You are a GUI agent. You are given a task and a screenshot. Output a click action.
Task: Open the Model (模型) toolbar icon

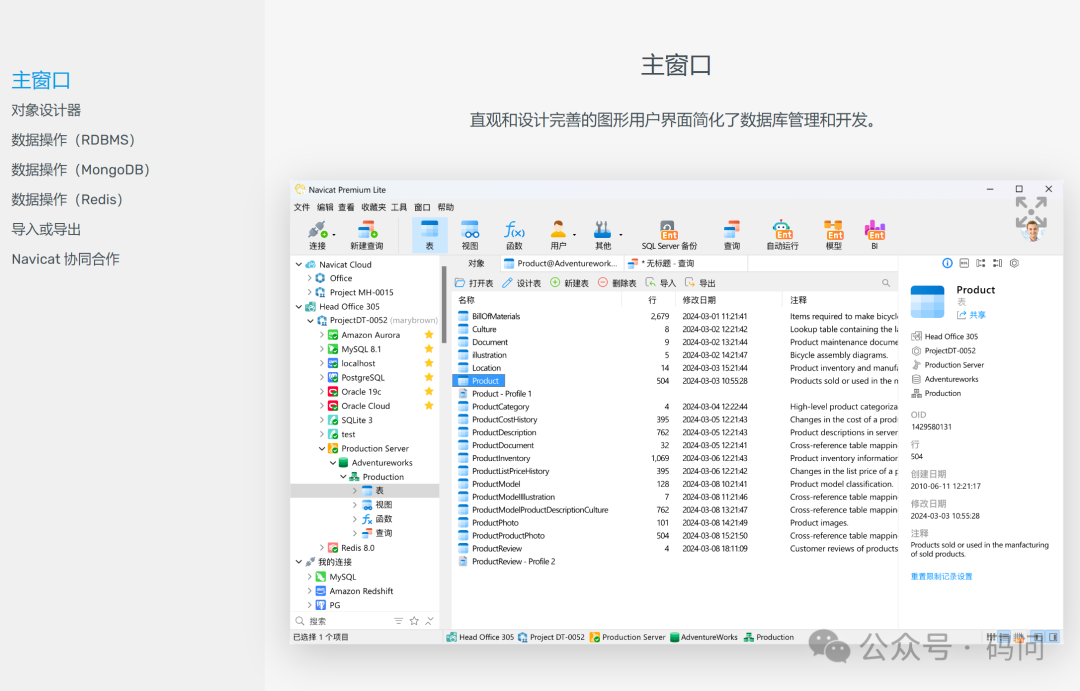tap(833, 235)
